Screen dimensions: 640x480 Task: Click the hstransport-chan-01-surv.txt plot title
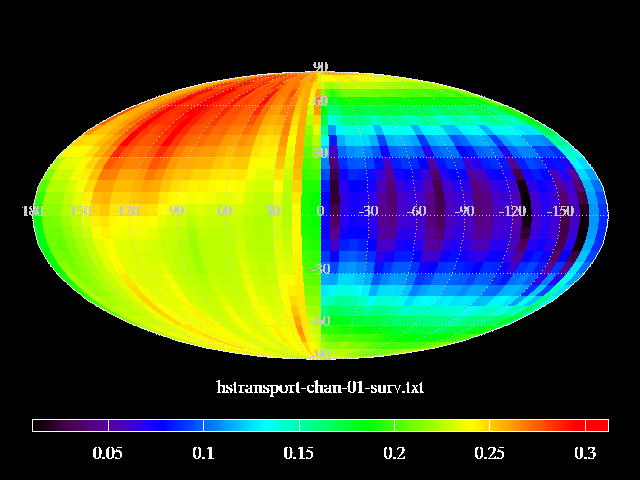320,387
